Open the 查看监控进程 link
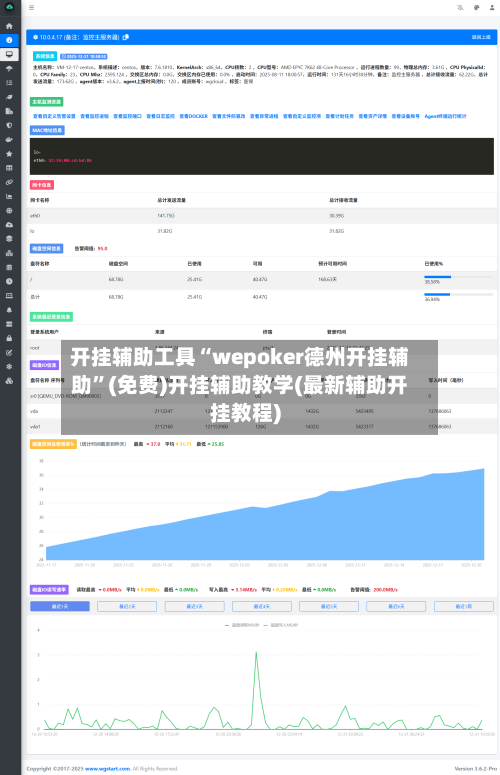The width and height of the screenshot is (500, 775). pyautogui.click(x=94, y=116)
